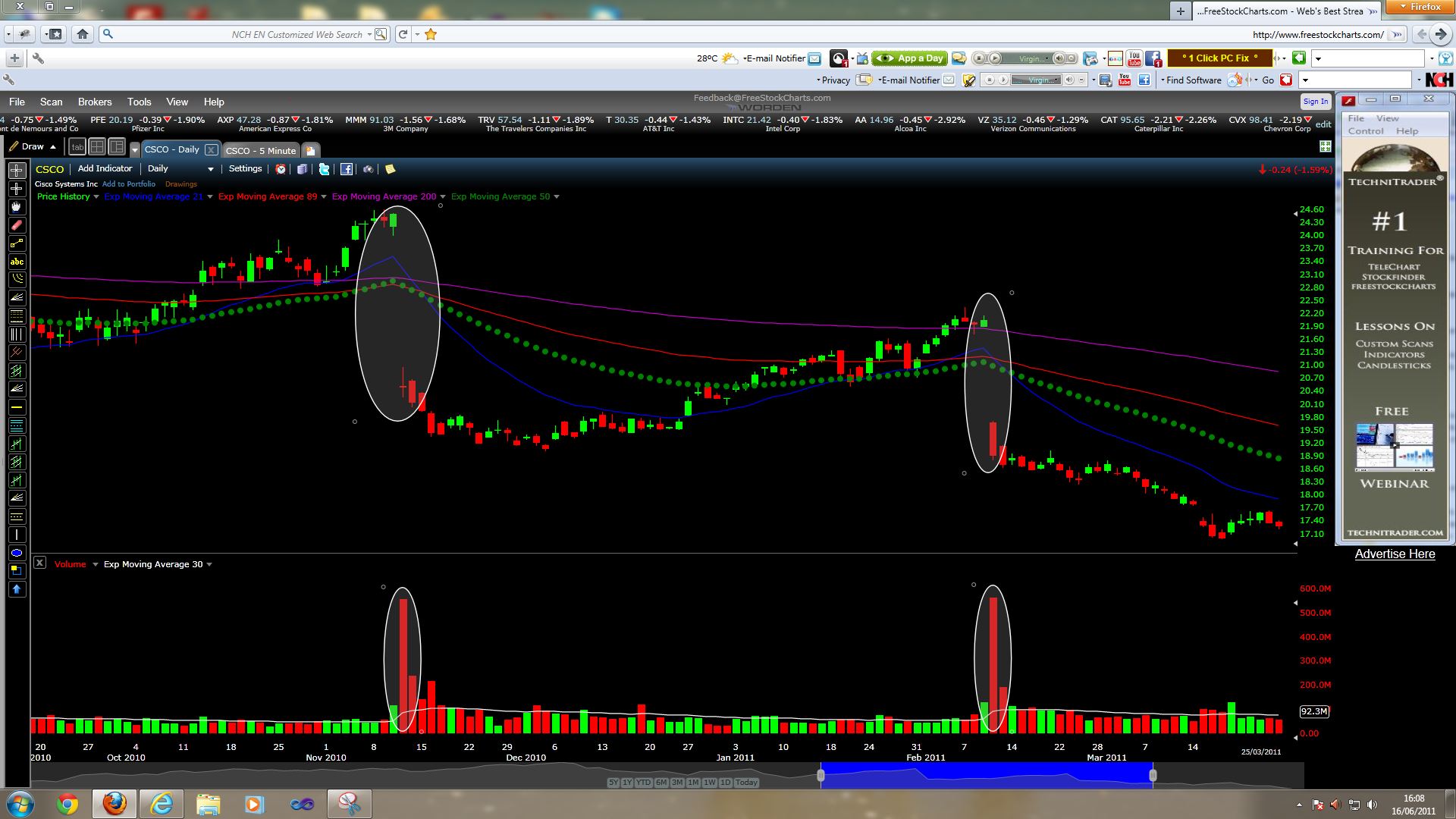The width and height of the screenshot is (1456, 819).
Task: Set chart range to YTD
Action: point(643,783)
